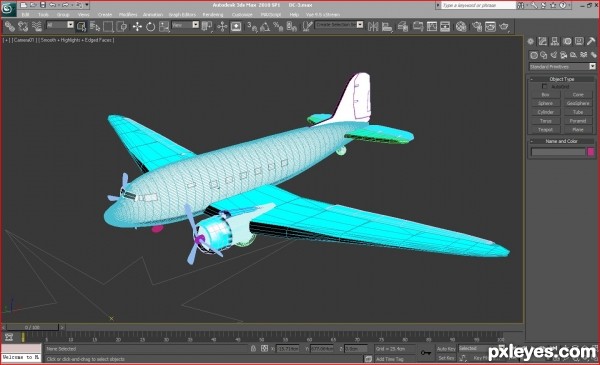Image resolution: width=600 pixels, height=365 pixels.
Task: Switch to the Modify panel icon
Action: tap(543, 41)
